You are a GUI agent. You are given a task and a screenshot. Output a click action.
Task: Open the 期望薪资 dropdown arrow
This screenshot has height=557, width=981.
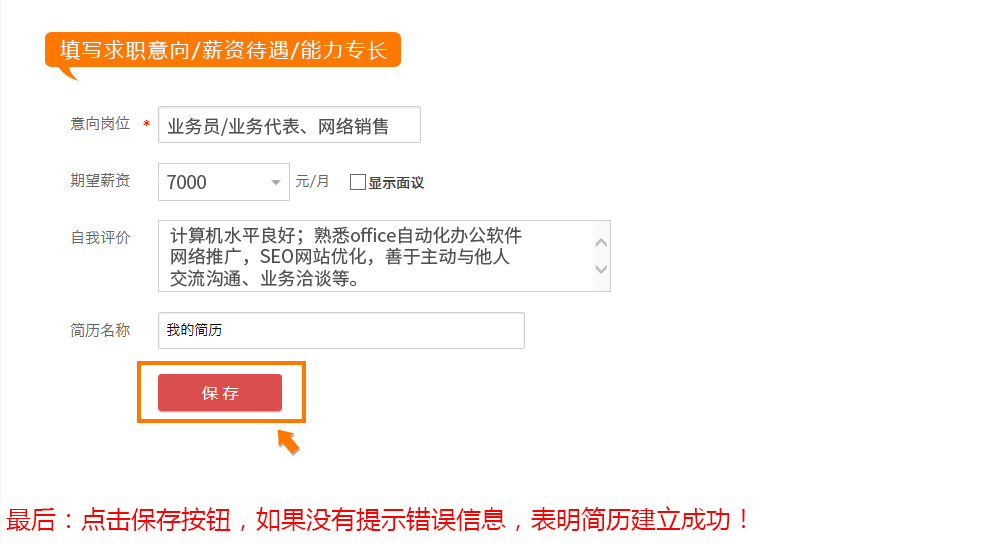point(275,182)
